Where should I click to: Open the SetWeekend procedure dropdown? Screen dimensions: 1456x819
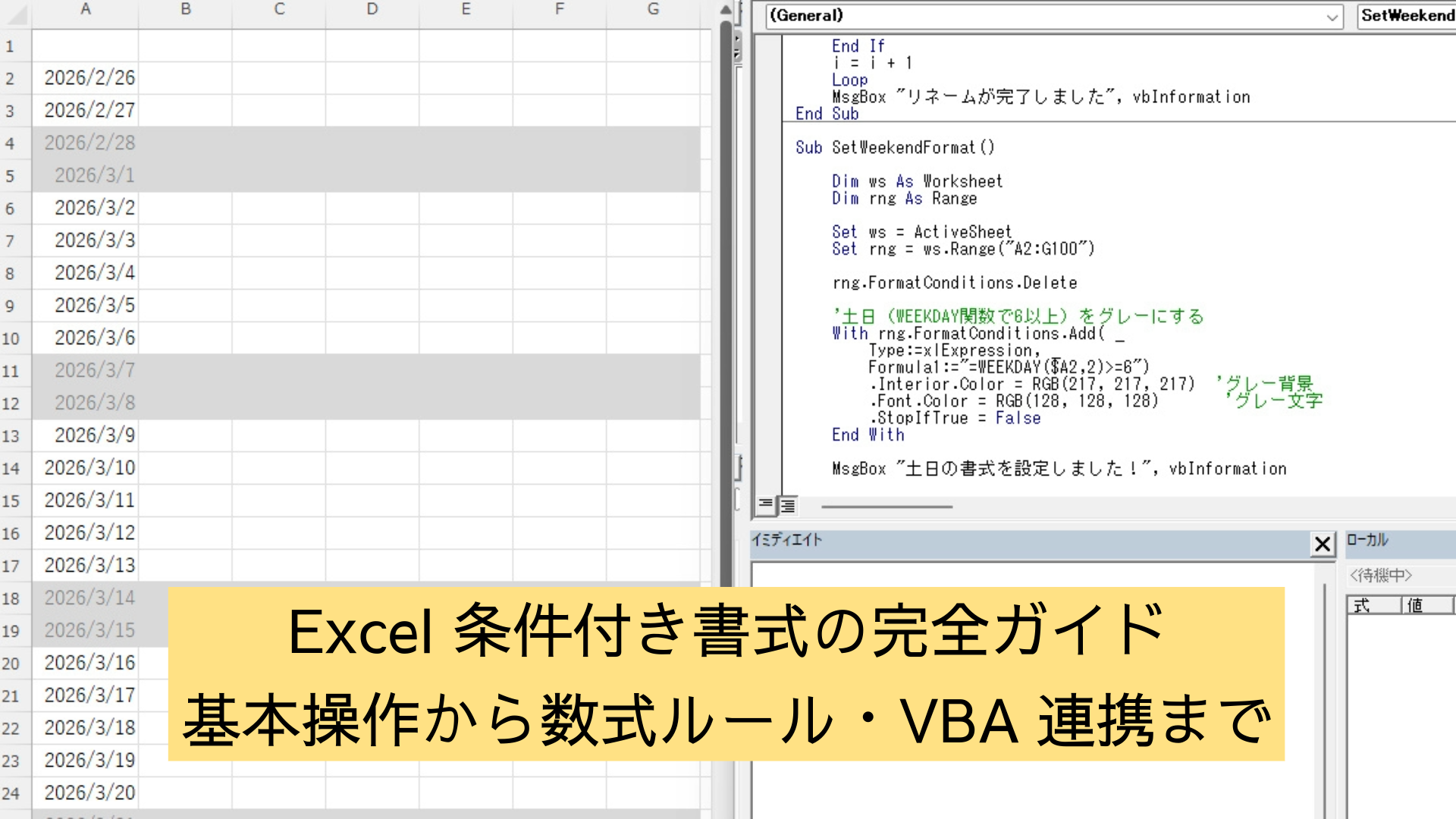coord(1407,16)
